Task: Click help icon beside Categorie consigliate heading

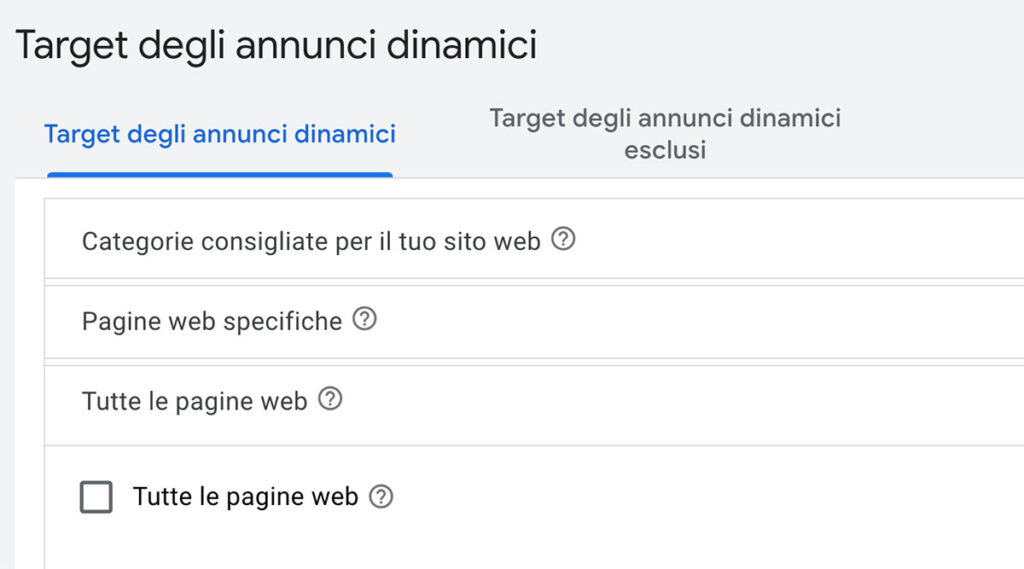Action: (564, 240)
